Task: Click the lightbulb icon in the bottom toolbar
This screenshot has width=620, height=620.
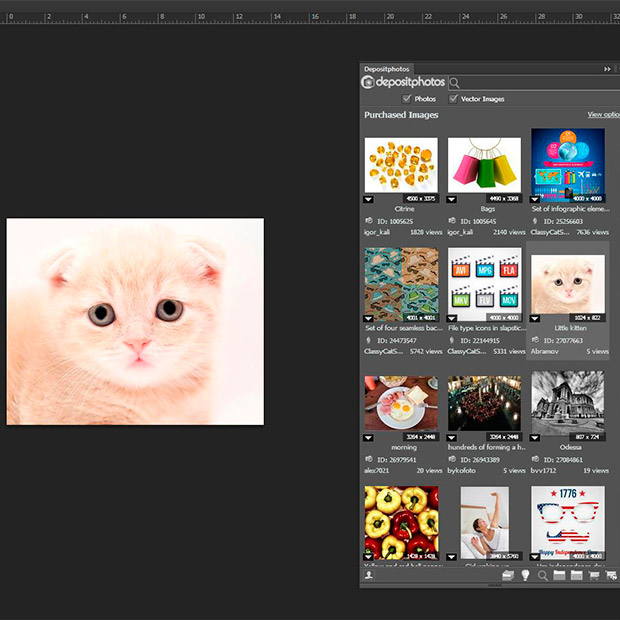Action: (x=525, y=575)
